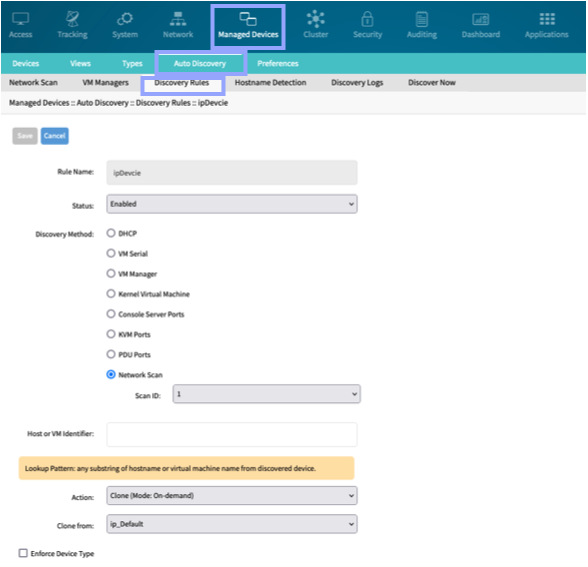The image size is (588, 567).
Task: Open the Applications grid icon
Action: coord(547,19)
